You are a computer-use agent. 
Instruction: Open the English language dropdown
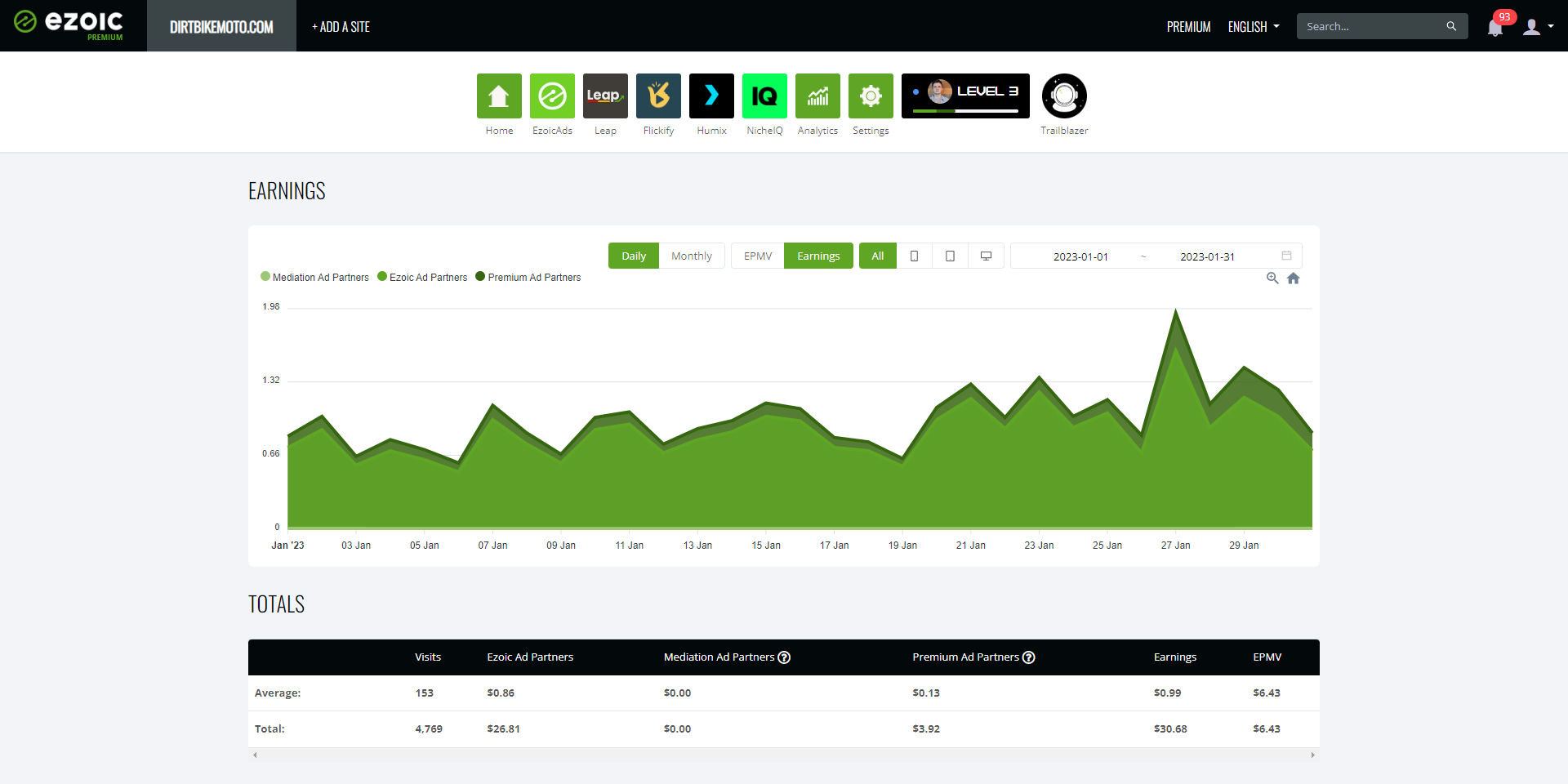[x=1254, y=27]
